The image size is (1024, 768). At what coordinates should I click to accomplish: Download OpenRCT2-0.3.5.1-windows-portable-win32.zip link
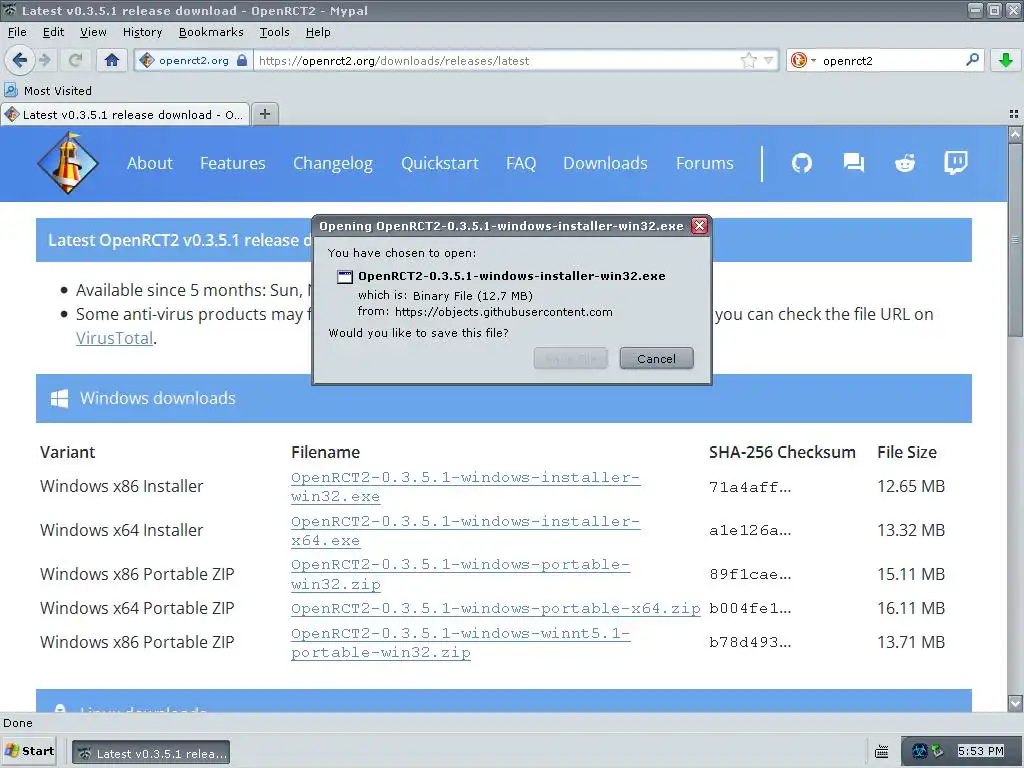pyautogui.click(x=460, y=575)
